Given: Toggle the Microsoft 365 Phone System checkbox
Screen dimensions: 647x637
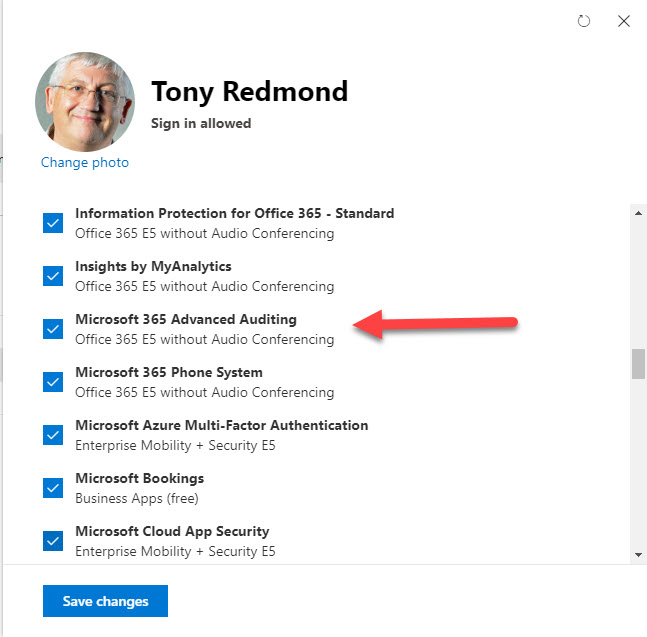Looking at the screenshot, I should pos(53,382).
